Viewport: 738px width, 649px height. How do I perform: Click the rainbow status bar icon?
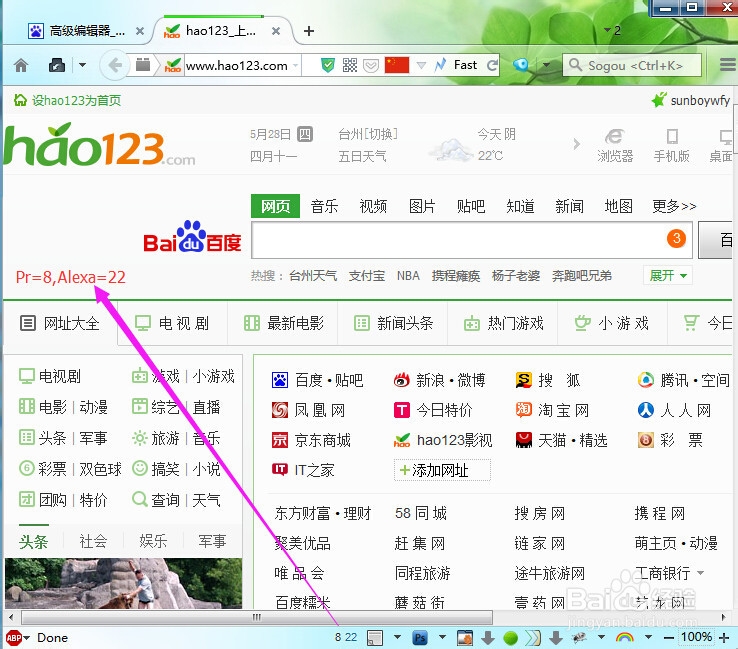(625, 638)
